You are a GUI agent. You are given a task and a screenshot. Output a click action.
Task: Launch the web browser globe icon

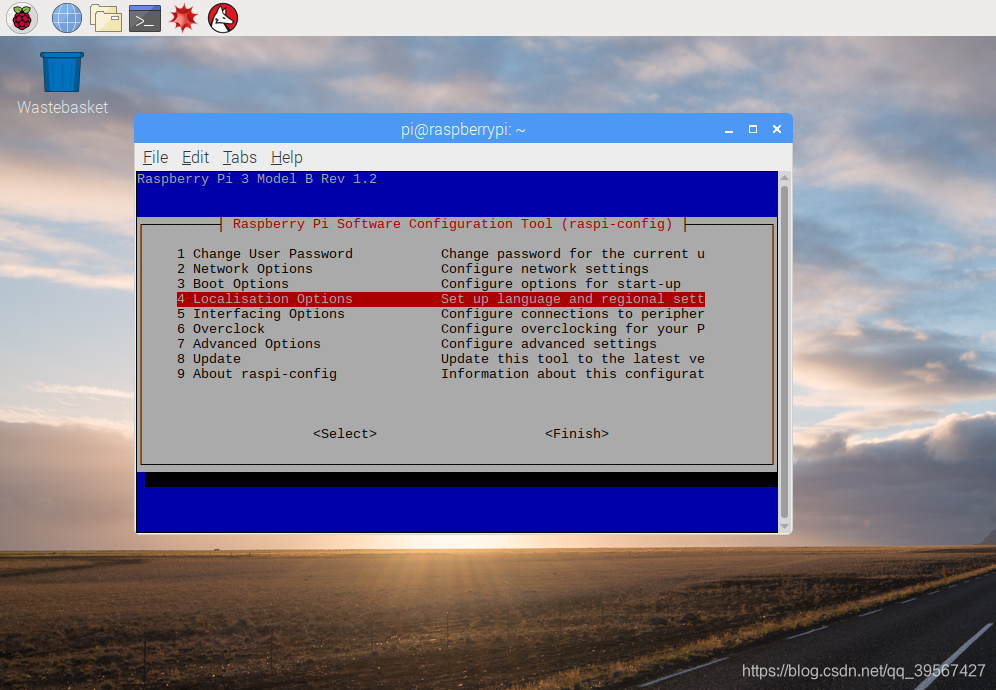pyautogui.click(x=67, y=18)
